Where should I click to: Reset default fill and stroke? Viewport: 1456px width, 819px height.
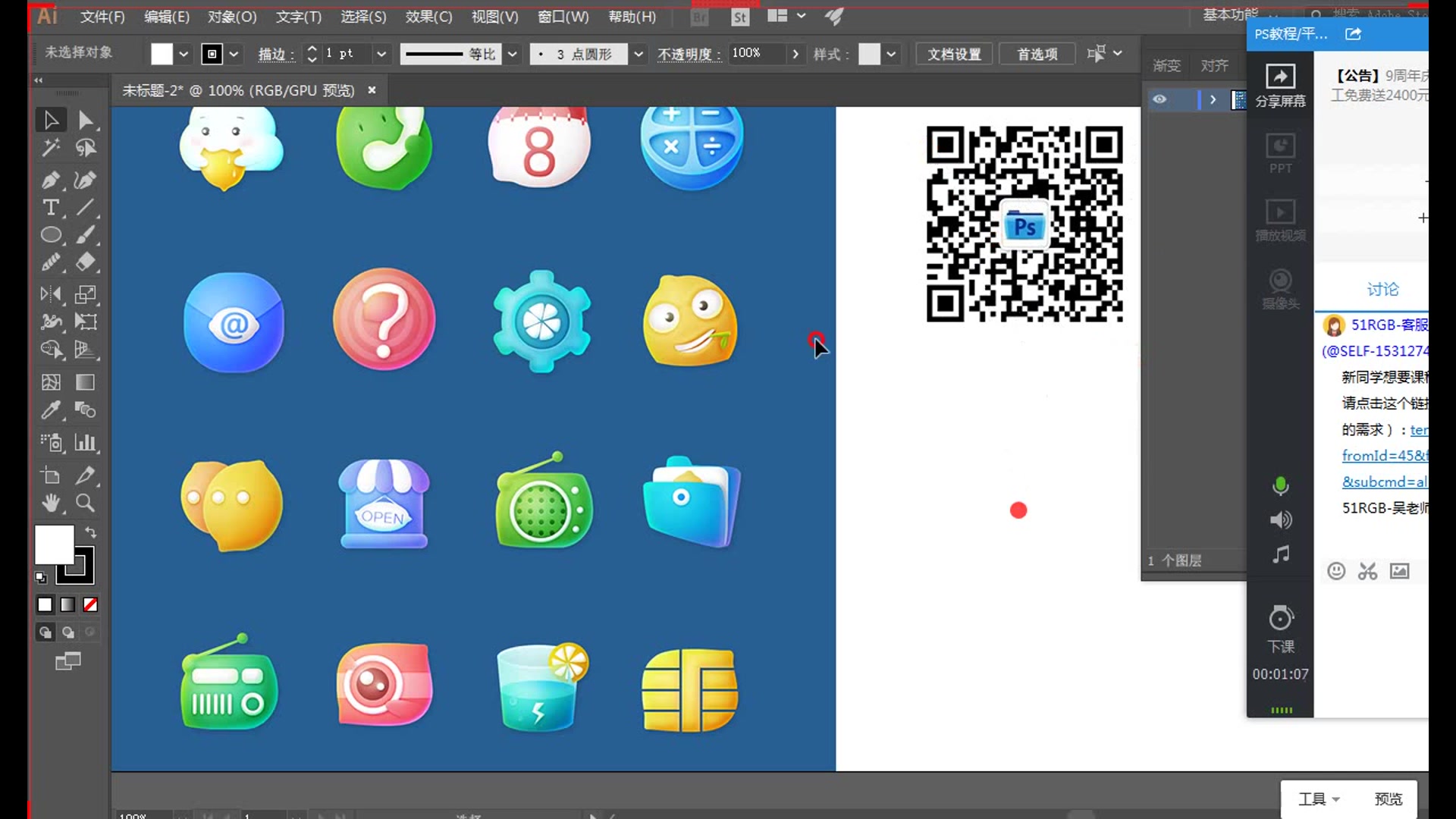pyautogui.click(x=41, y=578)
